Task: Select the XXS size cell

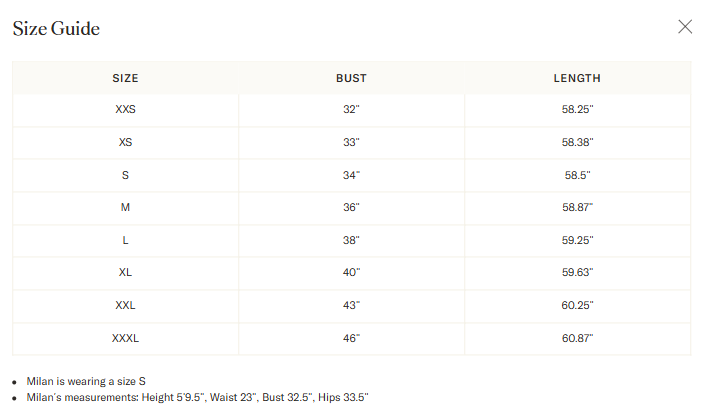Action: pyautogui.click(x=125, y=110)
